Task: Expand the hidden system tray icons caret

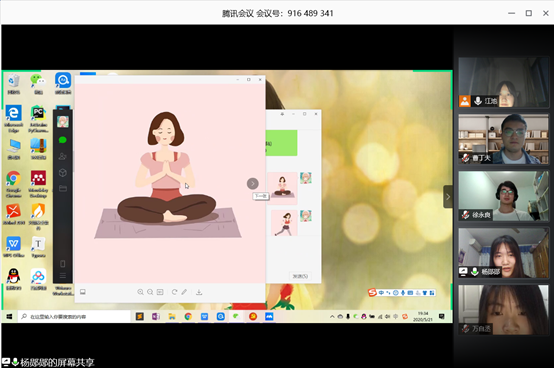Action: [x=332, y=317]
